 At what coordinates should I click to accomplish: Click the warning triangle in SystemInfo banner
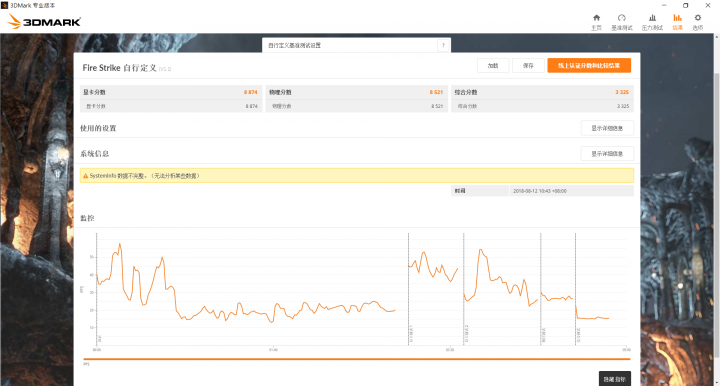click(x=85, y=176)
